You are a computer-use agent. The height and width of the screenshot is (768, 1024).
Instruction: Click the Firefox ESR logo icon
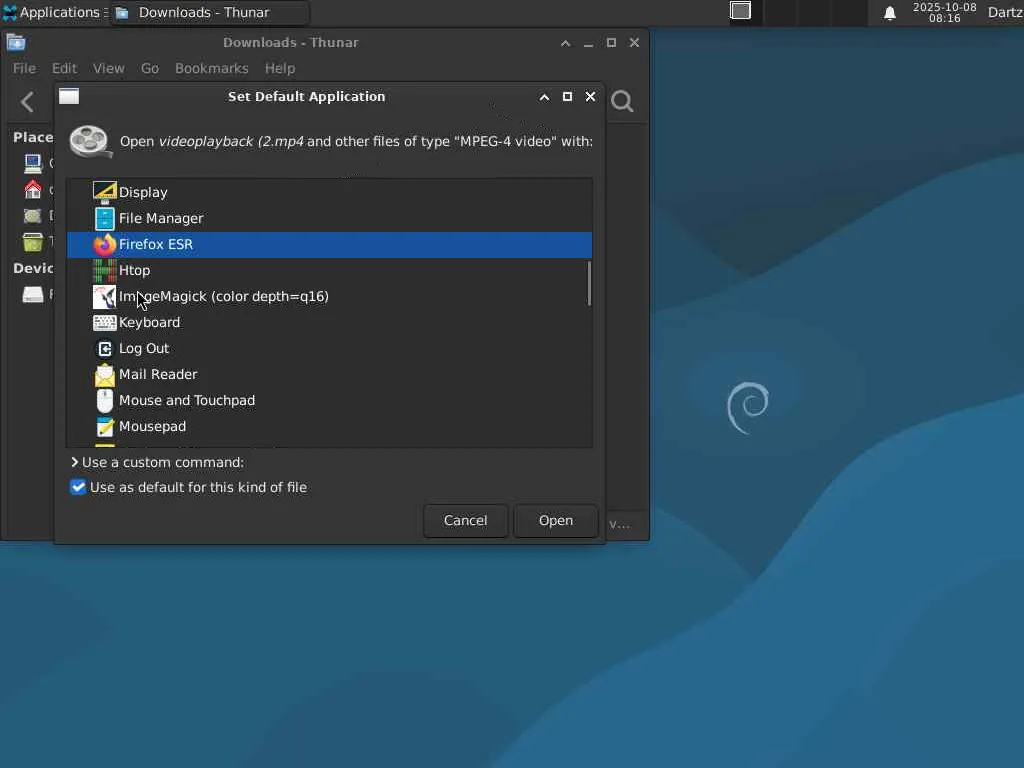[104, 245]
